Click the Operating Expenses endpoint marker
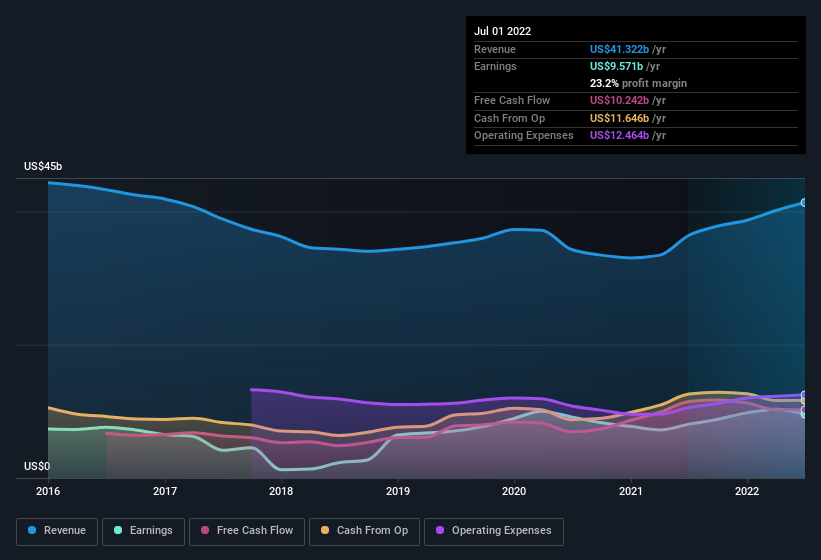 [804, 395]
